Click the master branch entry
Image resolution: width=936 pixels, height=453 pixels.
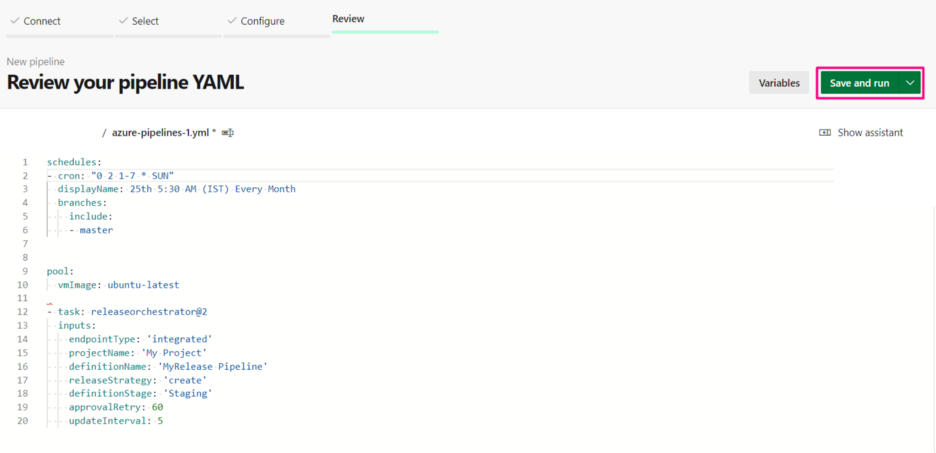(x=96, y=230)
